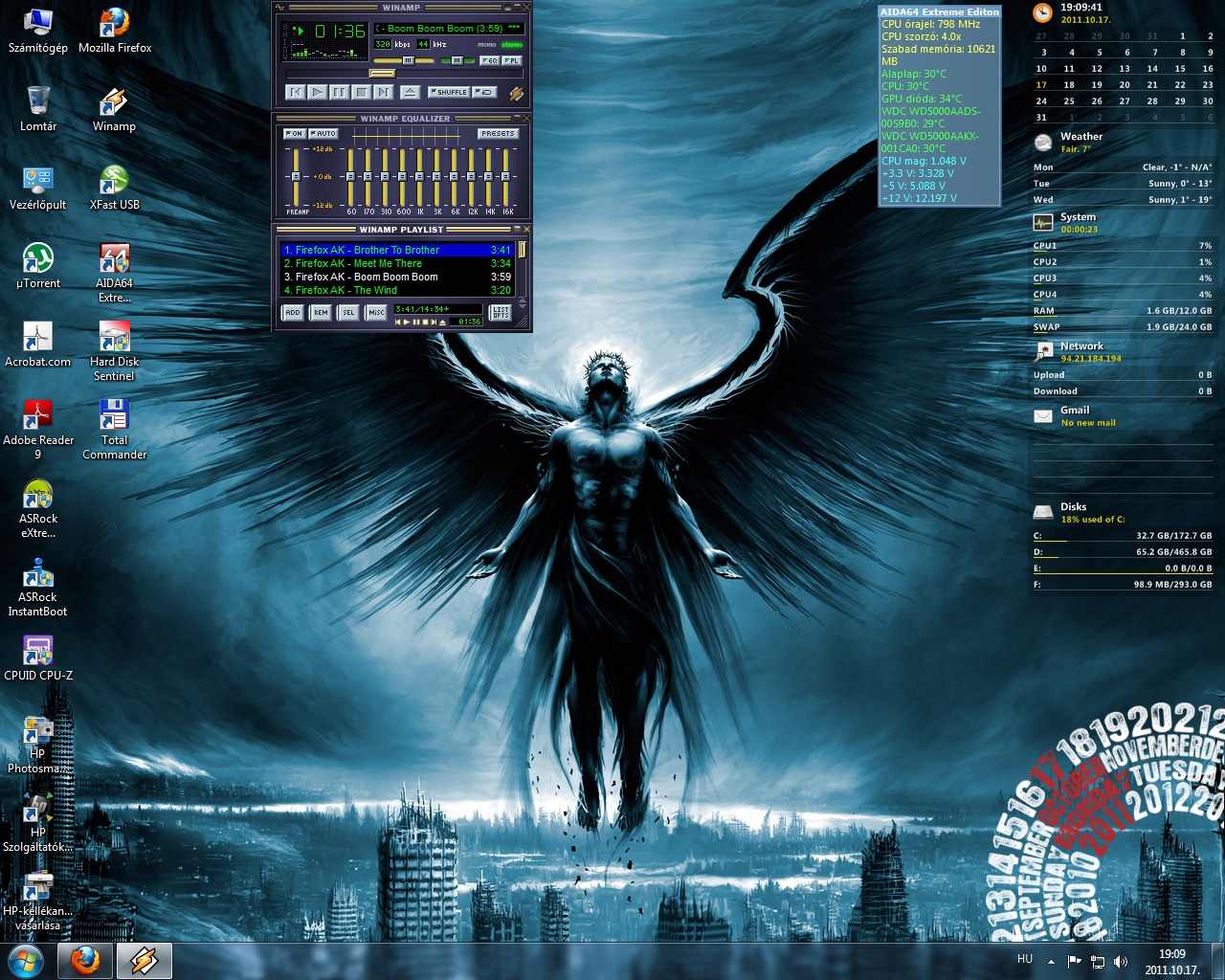The image size is (1225, 980).
Task: Toggle Repeat mode in Winamp
Action: (485, 93)
